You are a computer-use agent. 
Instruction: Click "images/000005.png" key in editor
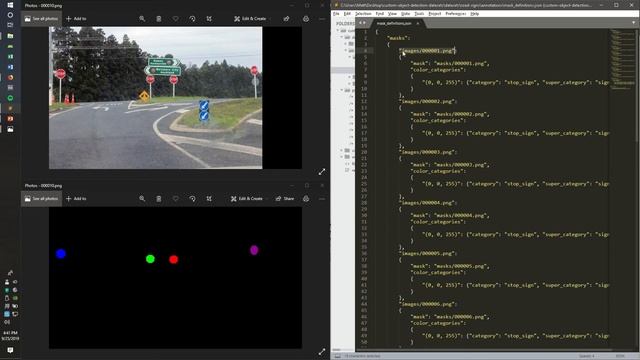(x=427, y=253)
